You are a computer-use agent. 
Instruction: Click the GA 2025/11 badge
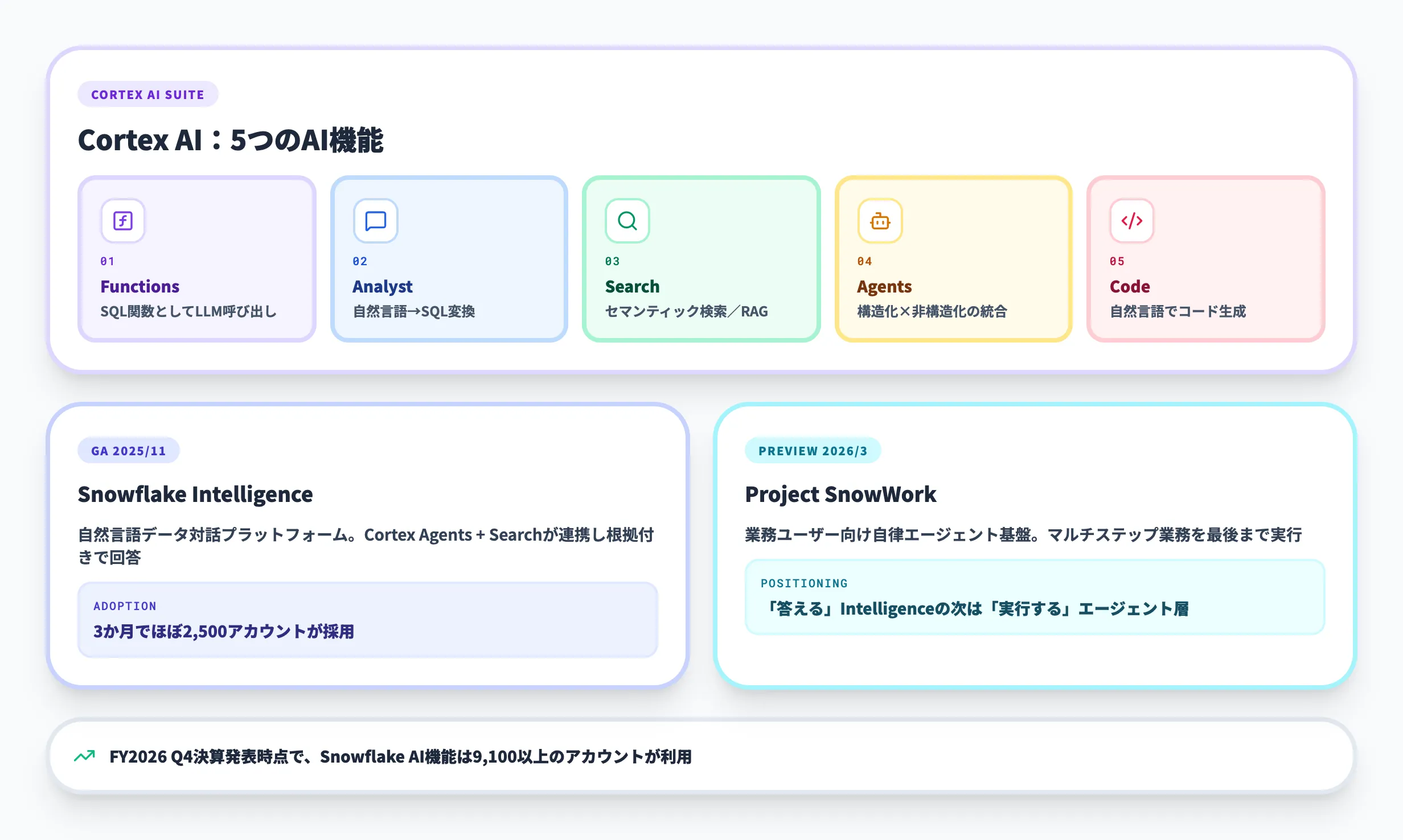coord(129,450)
